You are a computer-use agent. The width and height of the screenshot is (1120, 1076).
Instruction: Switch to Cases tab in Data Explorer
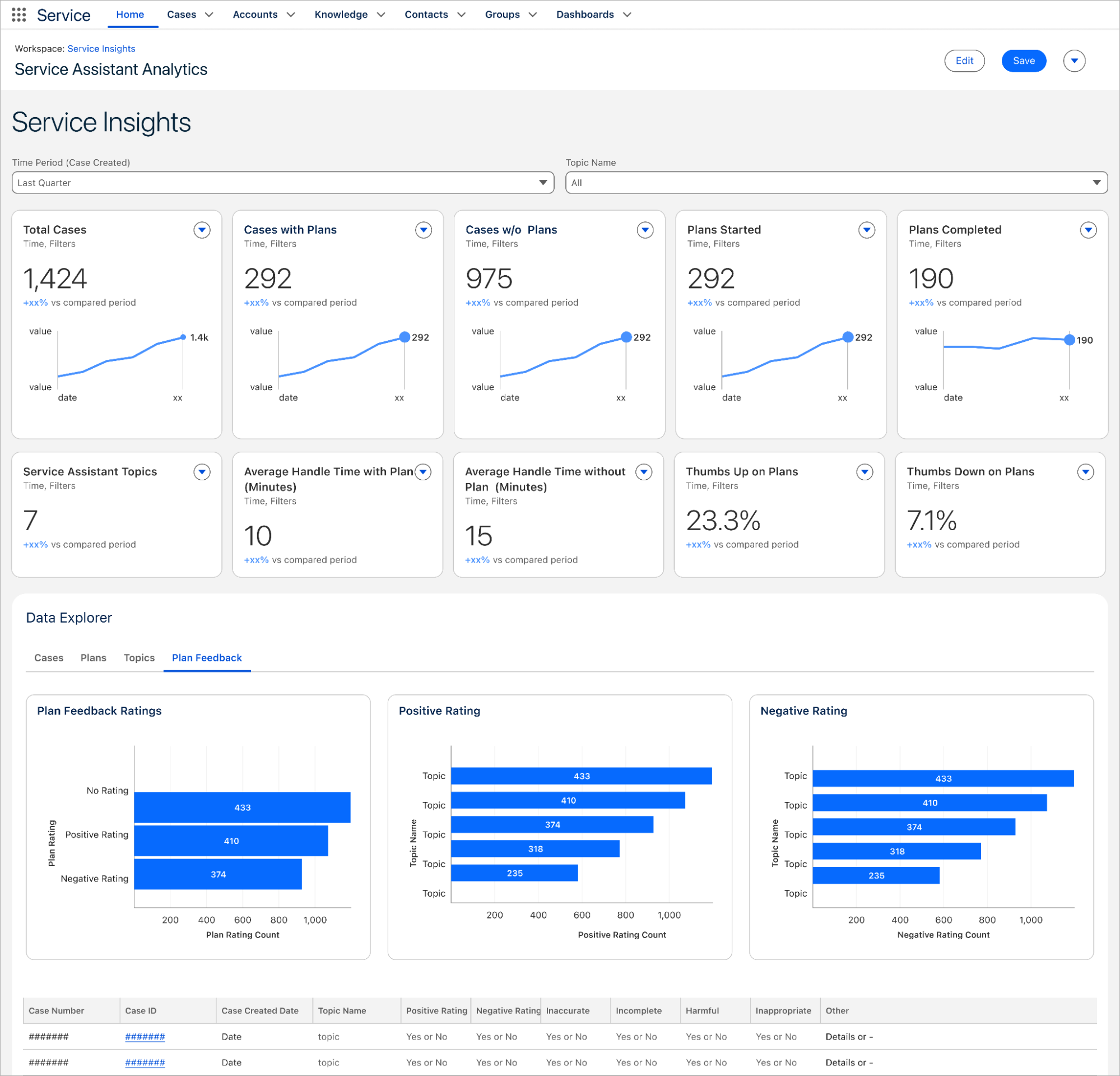(x=49, y=658)
